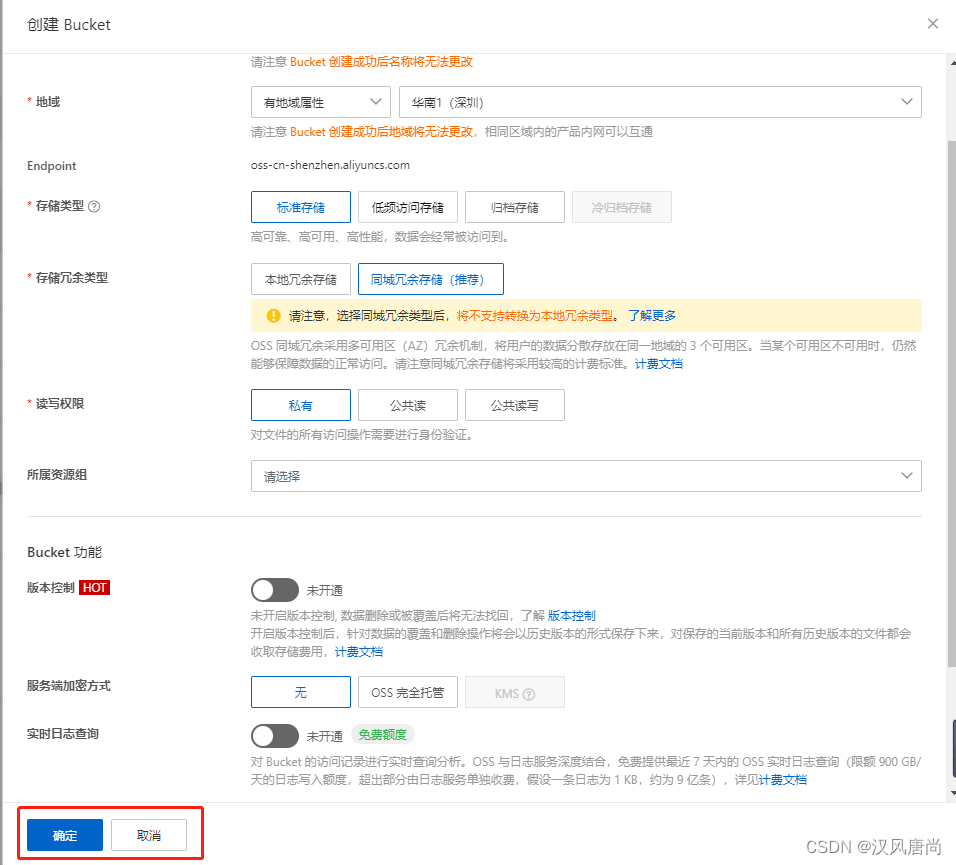Open the 所属资源组 请选择 dropdown
This screenshot has height=865, width=956.
point(586,476)
